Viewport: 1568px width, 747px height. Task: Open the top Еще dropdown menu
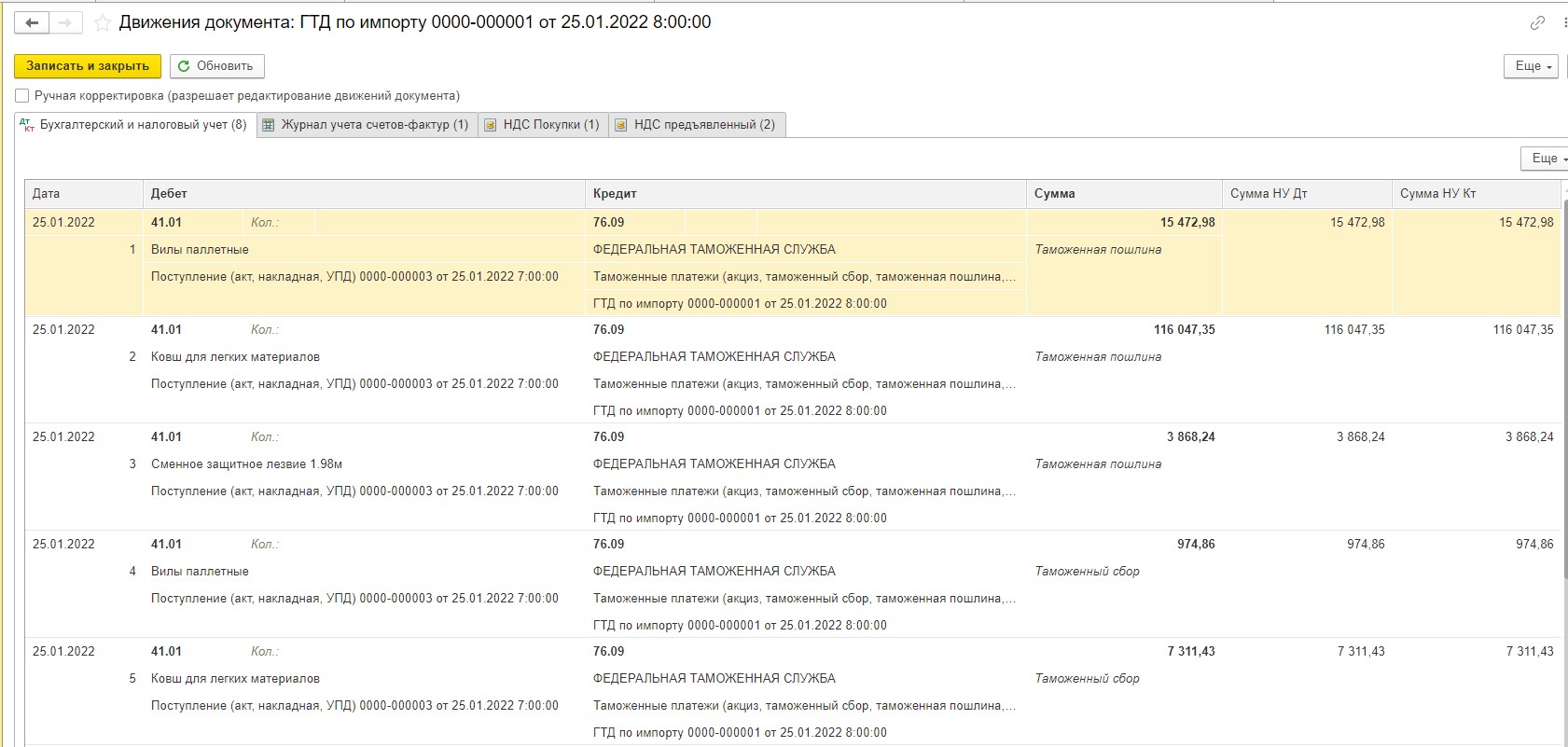point(1531,66)
